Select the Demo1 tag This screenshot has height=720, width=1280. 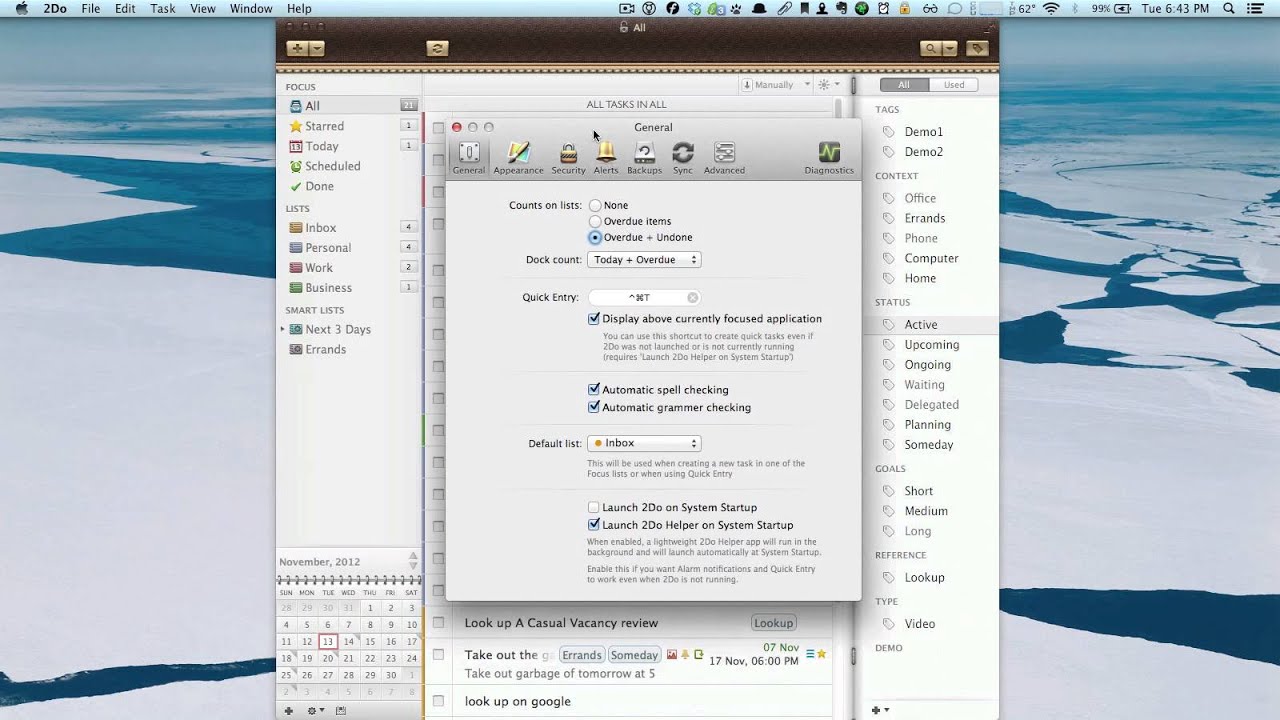(923, 131)
